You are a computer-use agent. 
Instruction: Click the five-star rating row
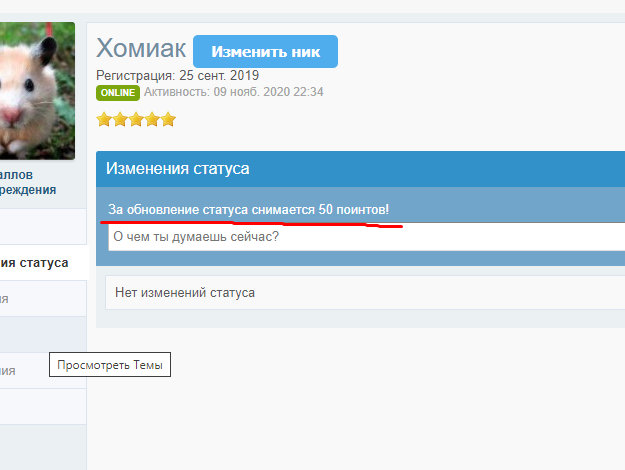pos(136,119)
